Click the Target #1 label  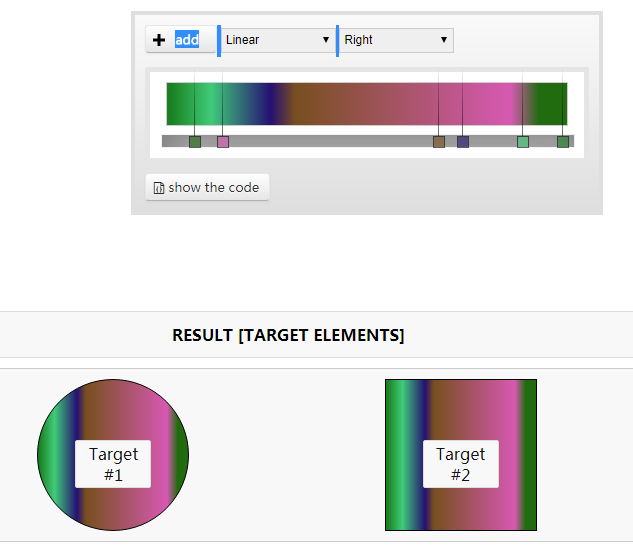(113, 464)
